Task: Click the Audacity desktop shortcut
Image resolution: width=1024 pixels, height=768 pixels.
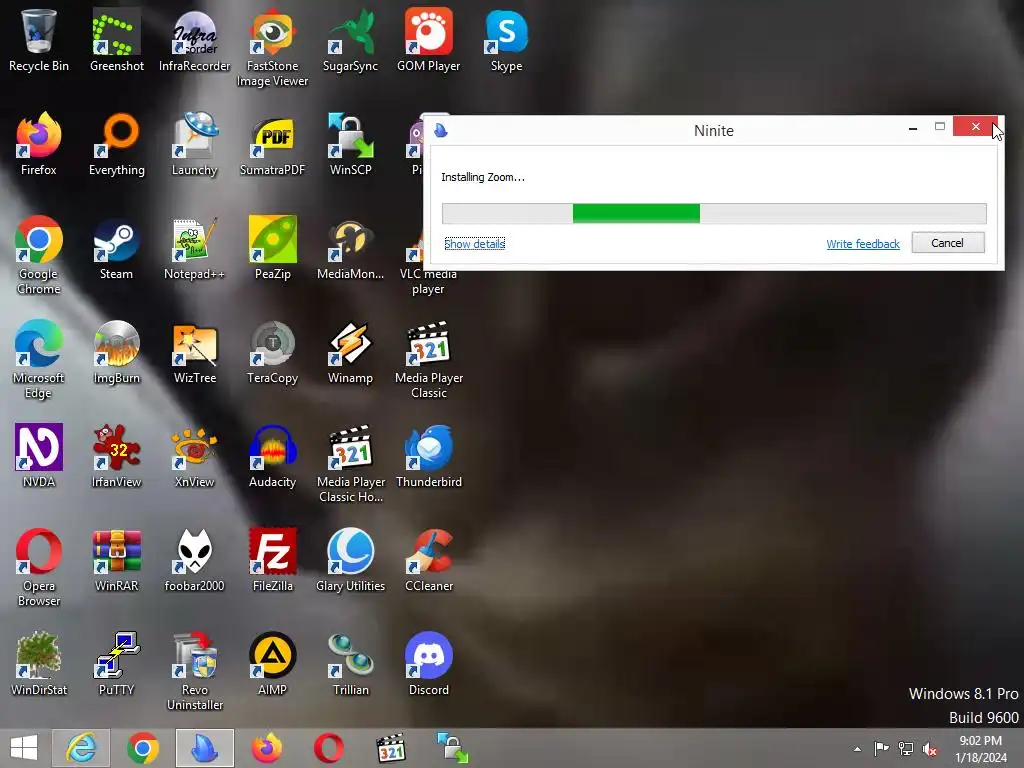Action: point(272,456)
